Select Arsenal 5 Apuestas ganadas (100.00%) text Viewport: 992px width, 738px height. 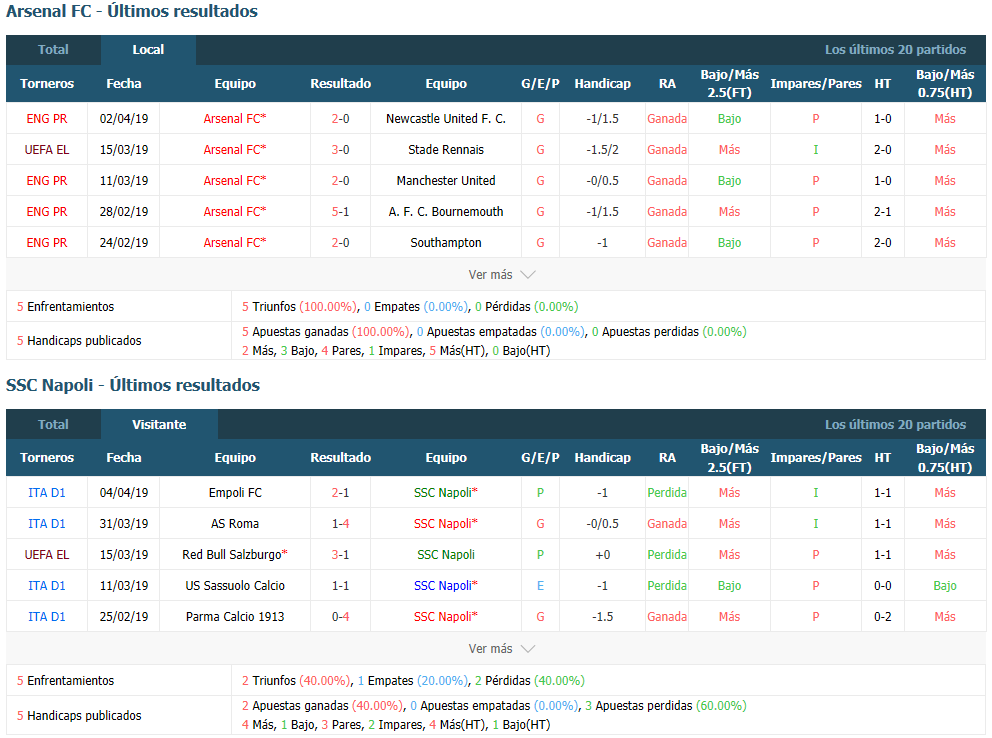(326, 332)
